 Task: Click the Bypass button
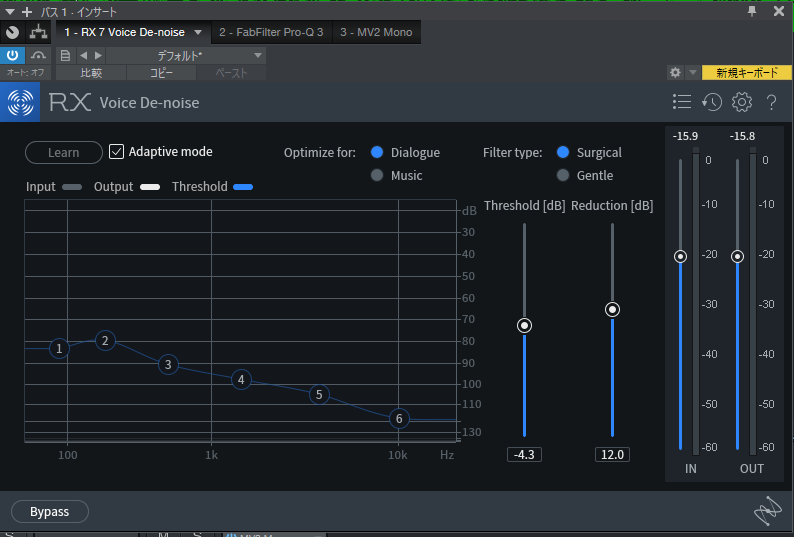tap(50, 512)
